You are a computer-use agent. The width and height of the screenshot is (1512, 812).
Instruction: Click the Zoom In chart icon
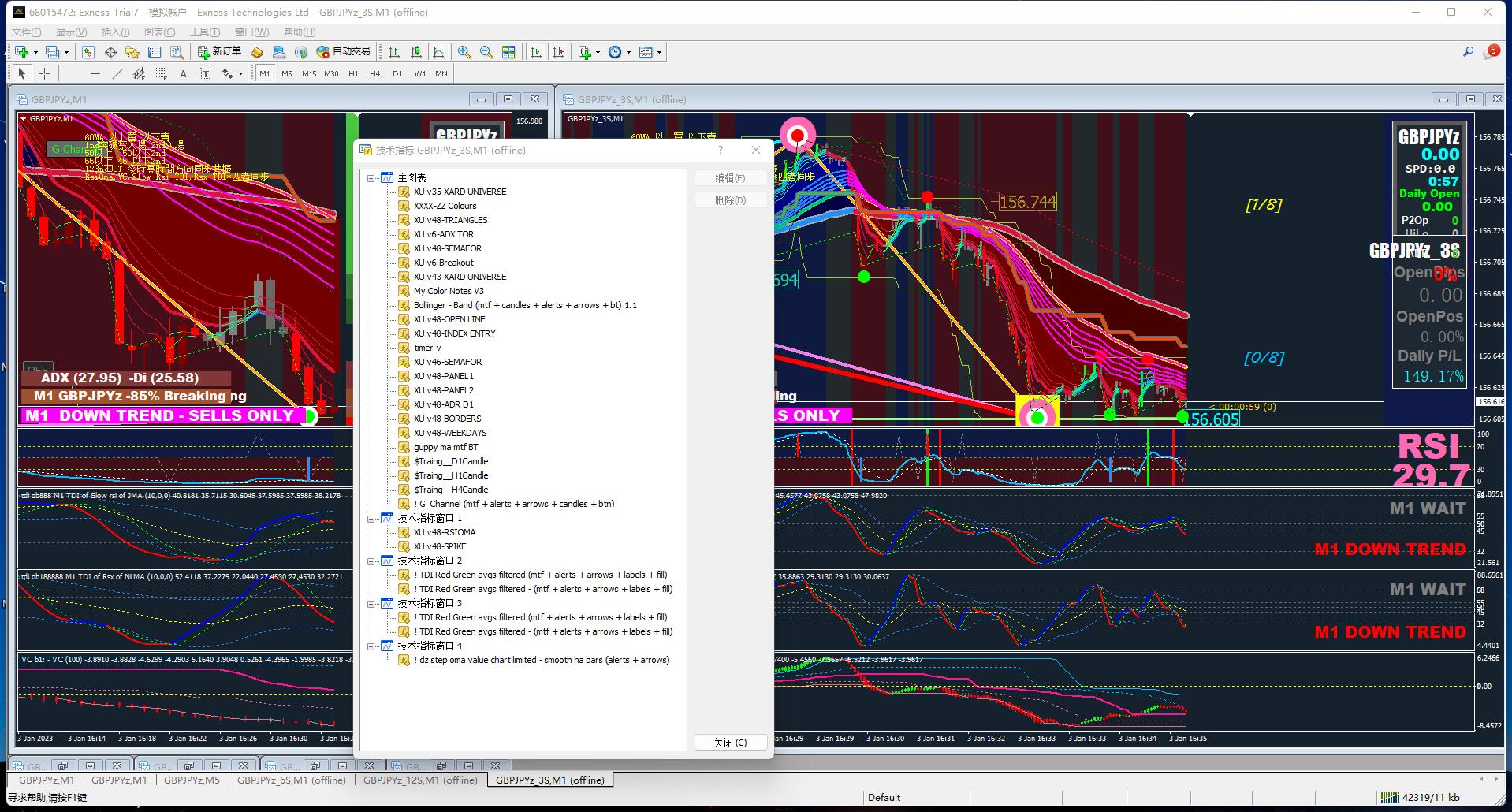464,52
